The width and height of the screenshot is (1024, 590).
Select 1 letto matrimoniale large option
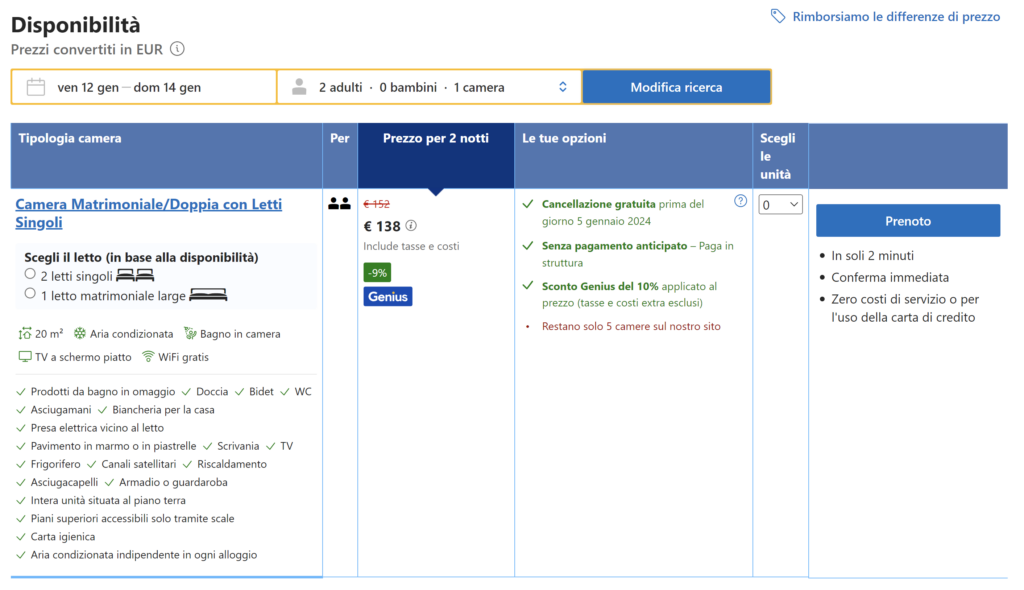coord(30,295)
